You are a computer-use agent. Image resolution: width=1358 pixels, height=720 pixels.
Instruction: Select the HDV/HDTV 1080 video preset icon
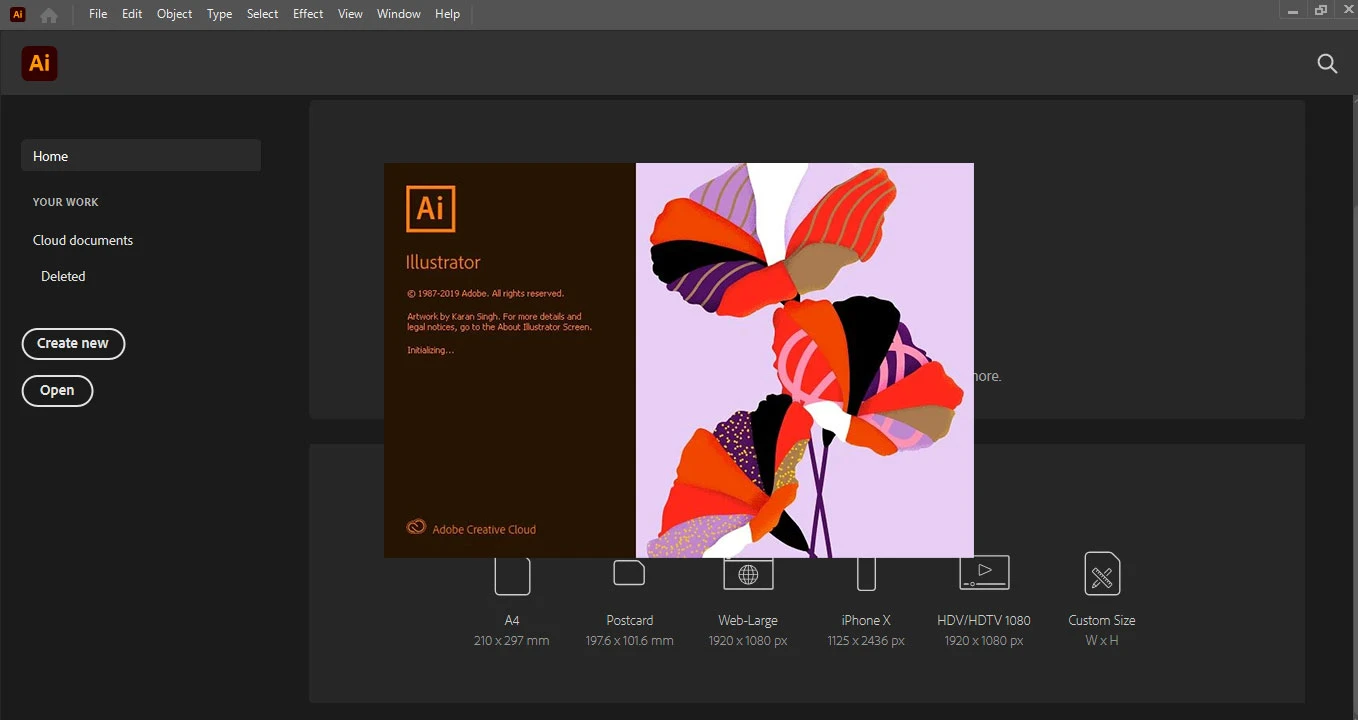pyautogui.click(x=983, y=572)
